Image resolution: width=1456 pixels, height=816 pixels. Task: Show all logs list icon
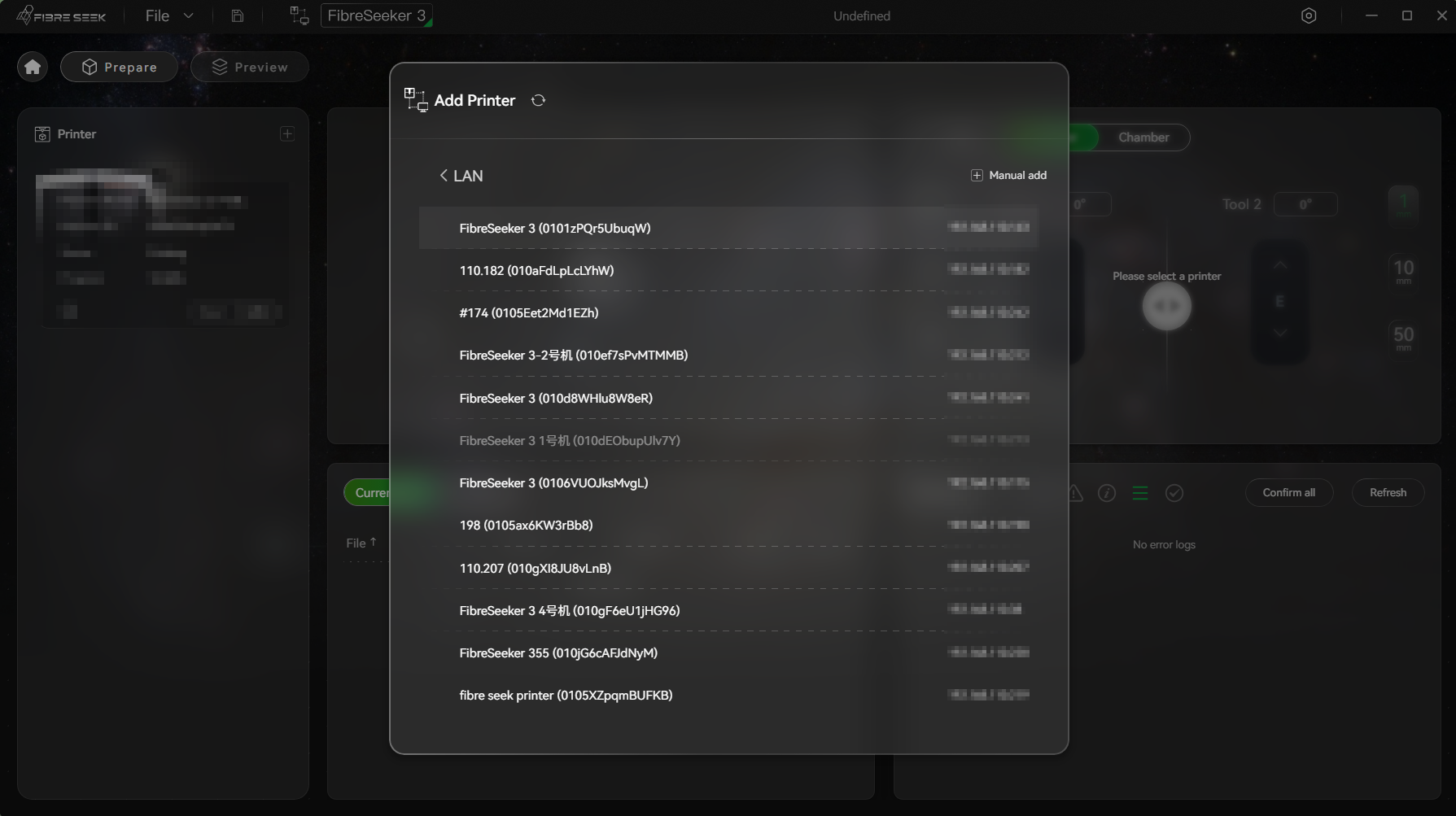point(1140,493)
